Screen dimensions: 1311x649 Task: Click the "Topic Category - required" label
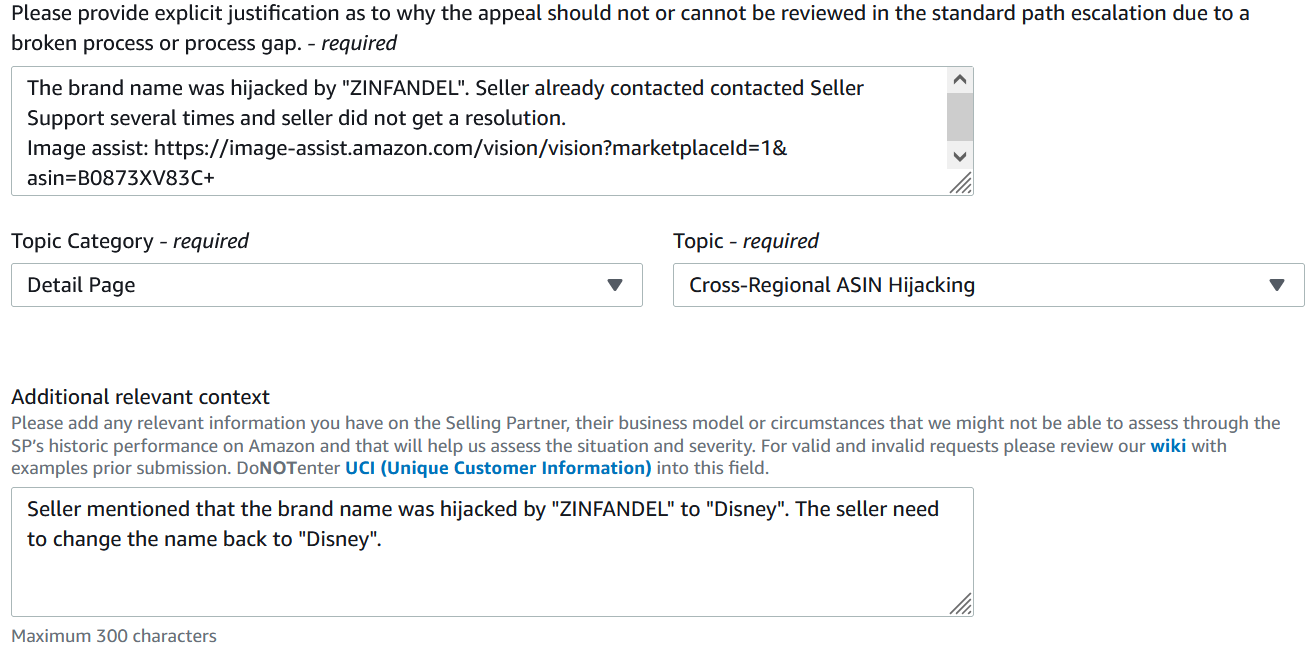point(130,241)
